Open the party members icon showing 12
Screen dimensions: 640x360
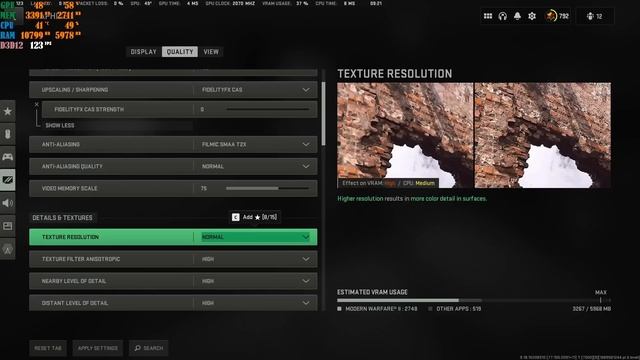(595, 16)
